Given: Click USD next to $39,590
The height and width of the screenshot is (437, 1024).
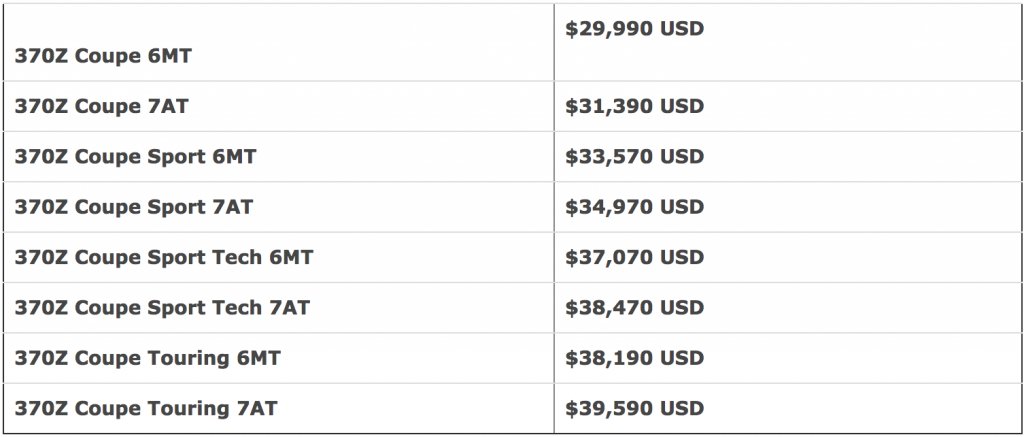Looking at the screenshot, I should (x=682, y=408).
